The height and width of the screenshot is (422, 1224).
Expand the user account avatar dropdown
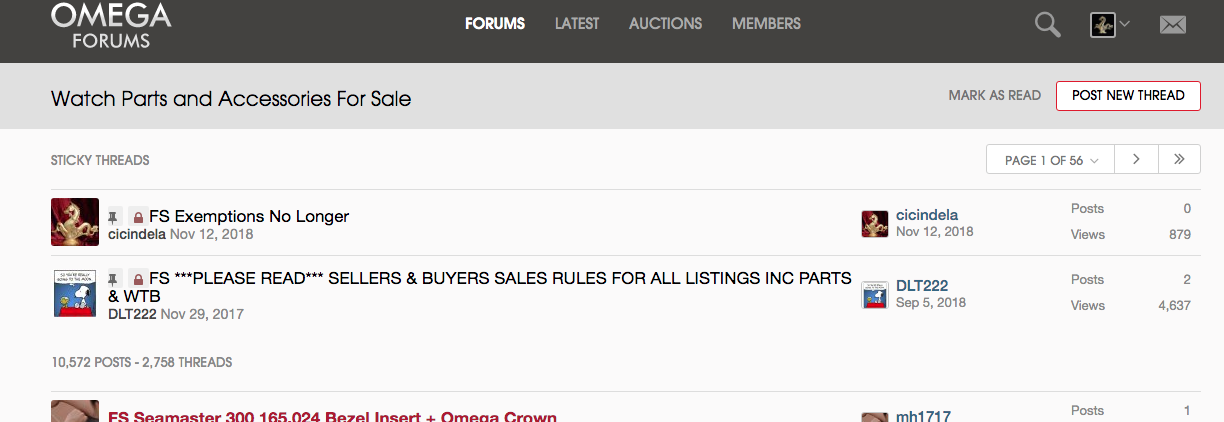[x=1110, y=25]
